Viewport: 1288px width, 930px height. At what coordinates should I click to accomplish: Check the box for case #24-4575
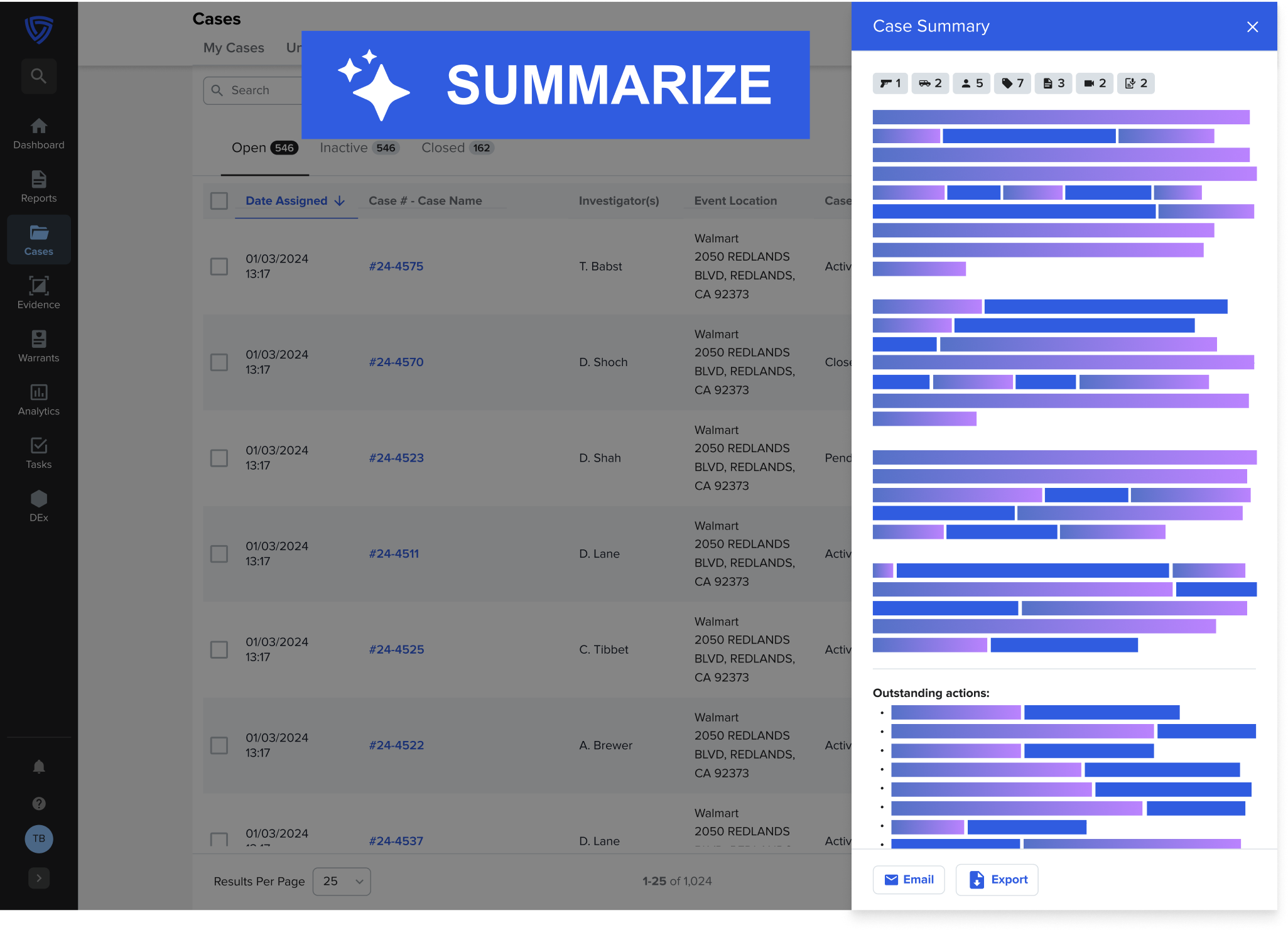219,266
